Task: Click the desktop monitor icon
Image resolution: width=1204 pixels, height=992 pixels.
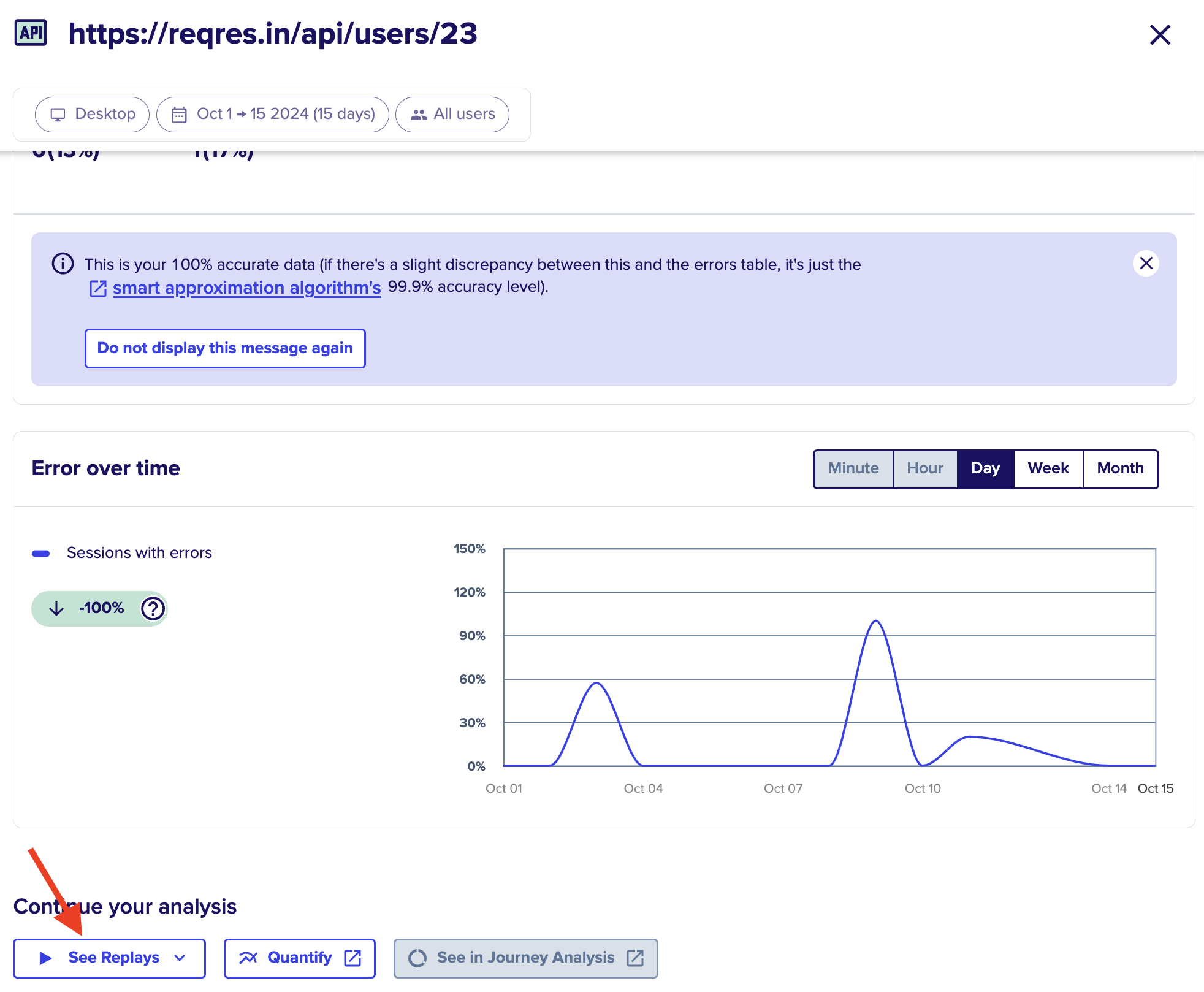Action: [58, 115]
